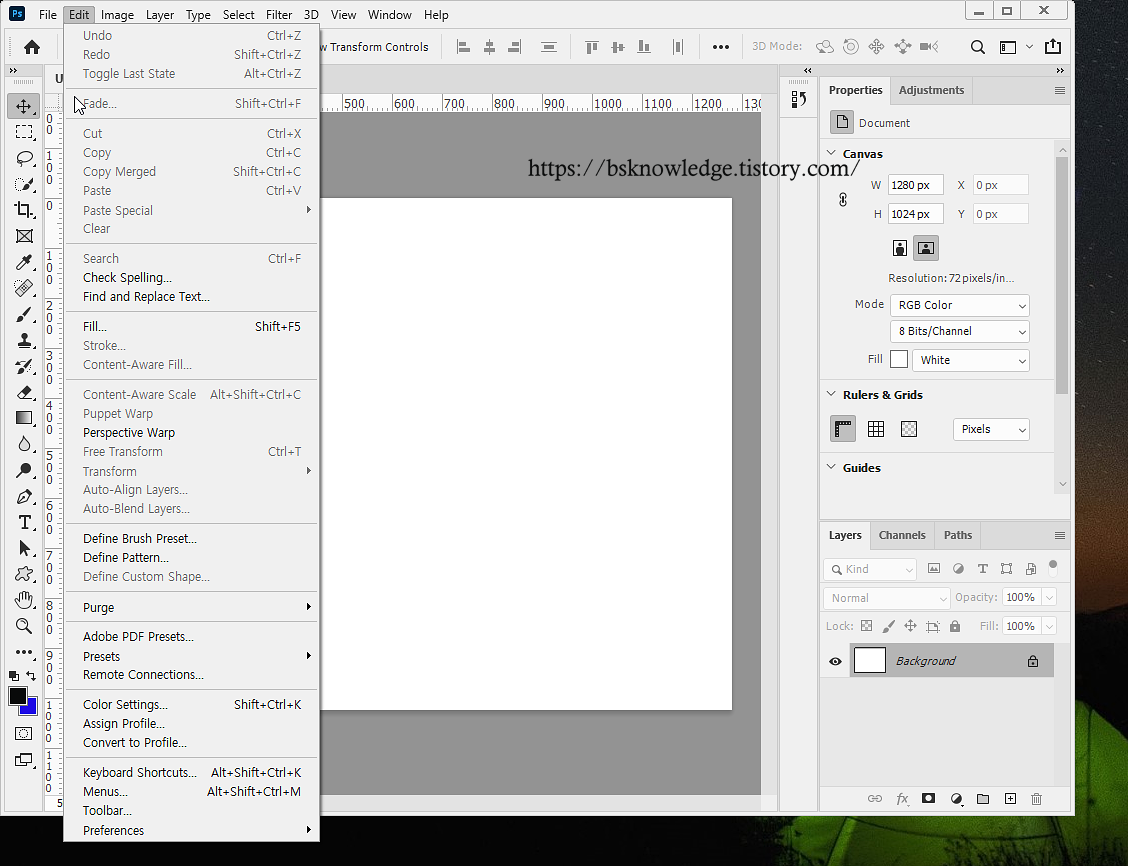The height and width of the screenshot is (866, 1128).
Task: Create new fill or adjustment layer
Action: (x=956, y=798)
